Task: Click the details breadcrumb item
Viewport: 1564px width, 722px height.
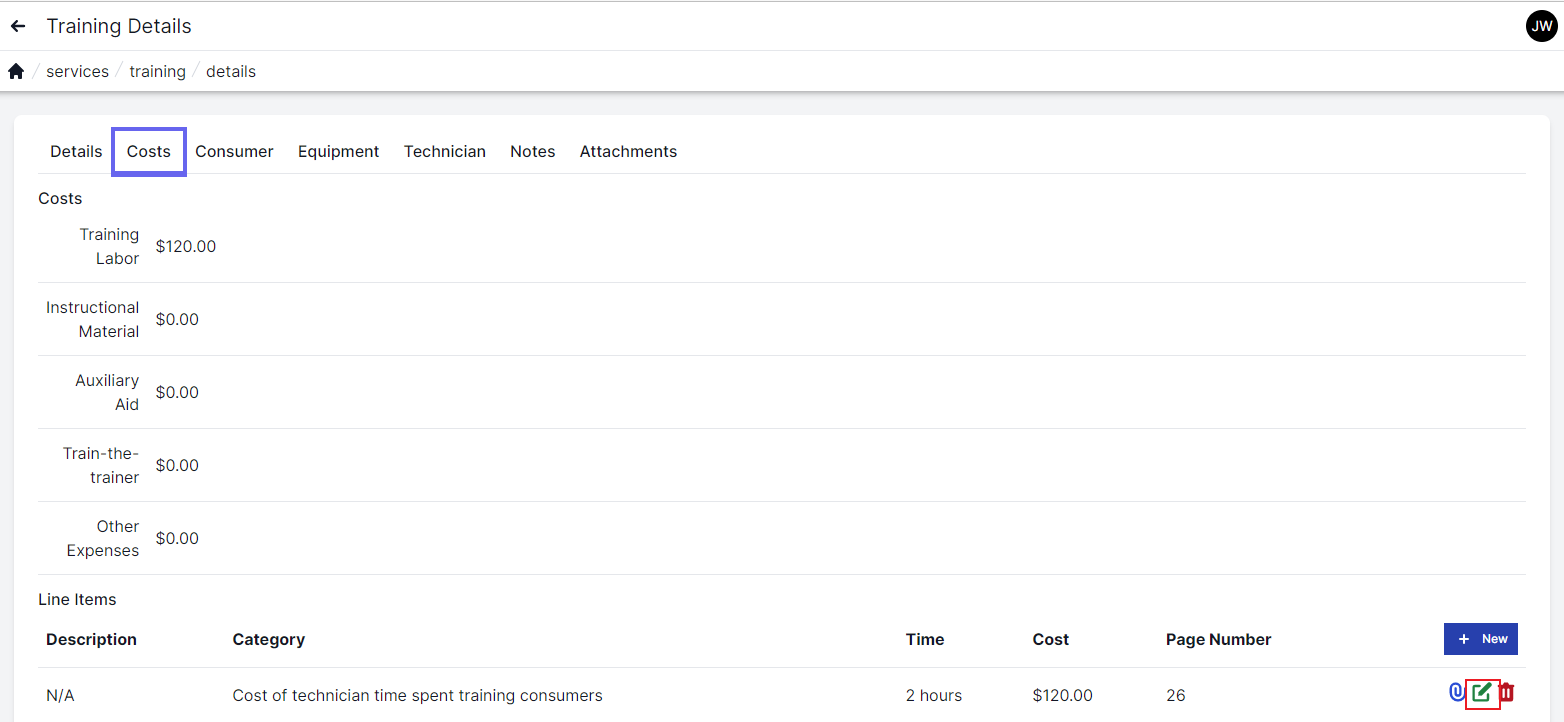Action: tap(231, 72)
